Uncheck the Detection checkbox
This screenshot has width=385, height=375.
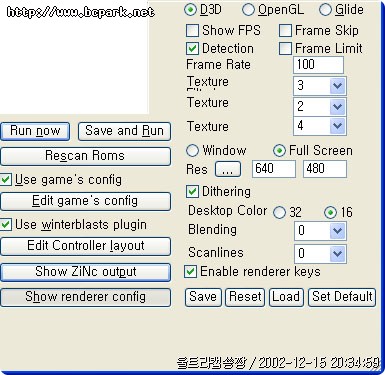pyautogui.click(x=192, y=49)
